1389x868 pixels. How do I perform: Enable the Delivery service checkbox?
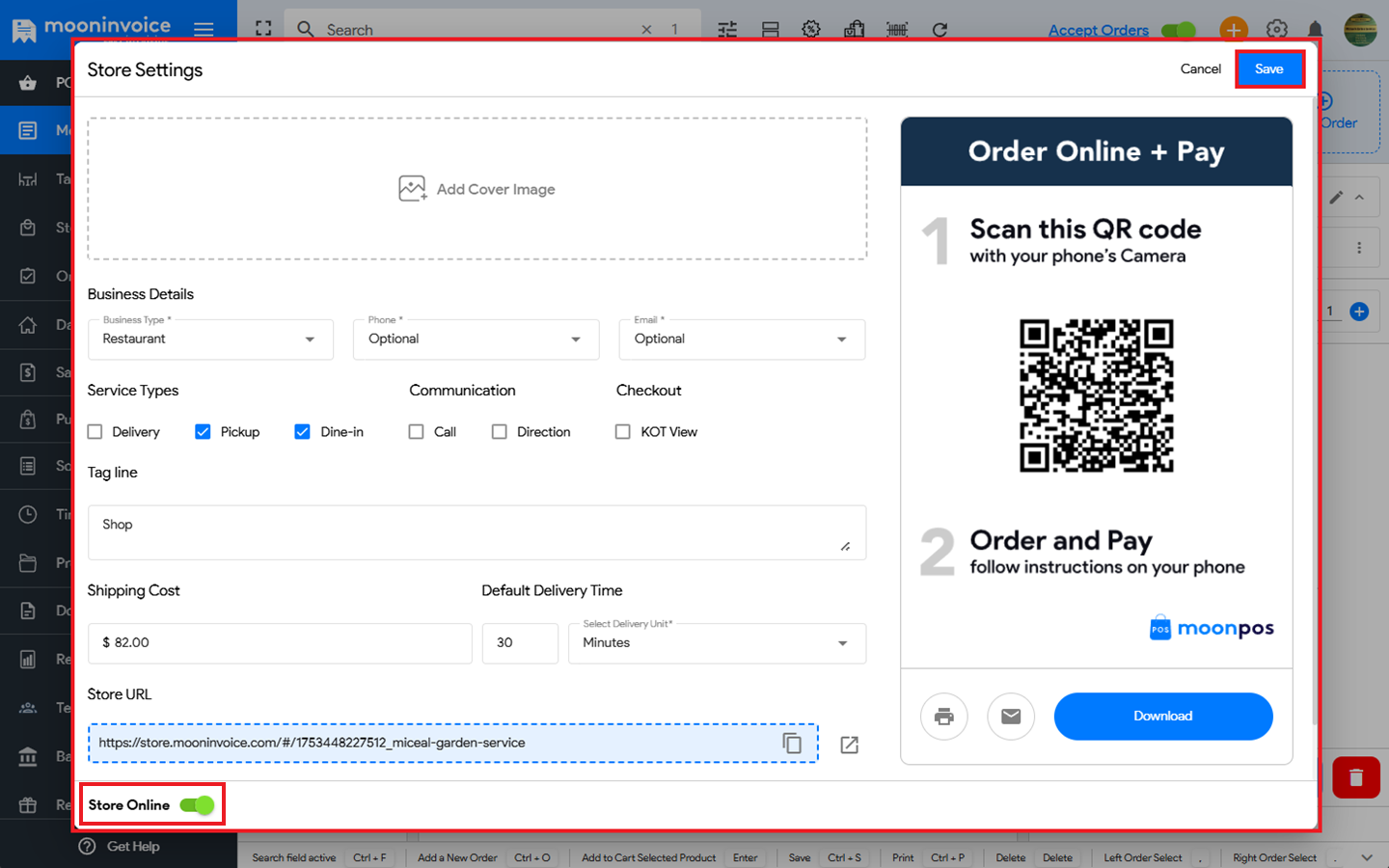point(95,432)
